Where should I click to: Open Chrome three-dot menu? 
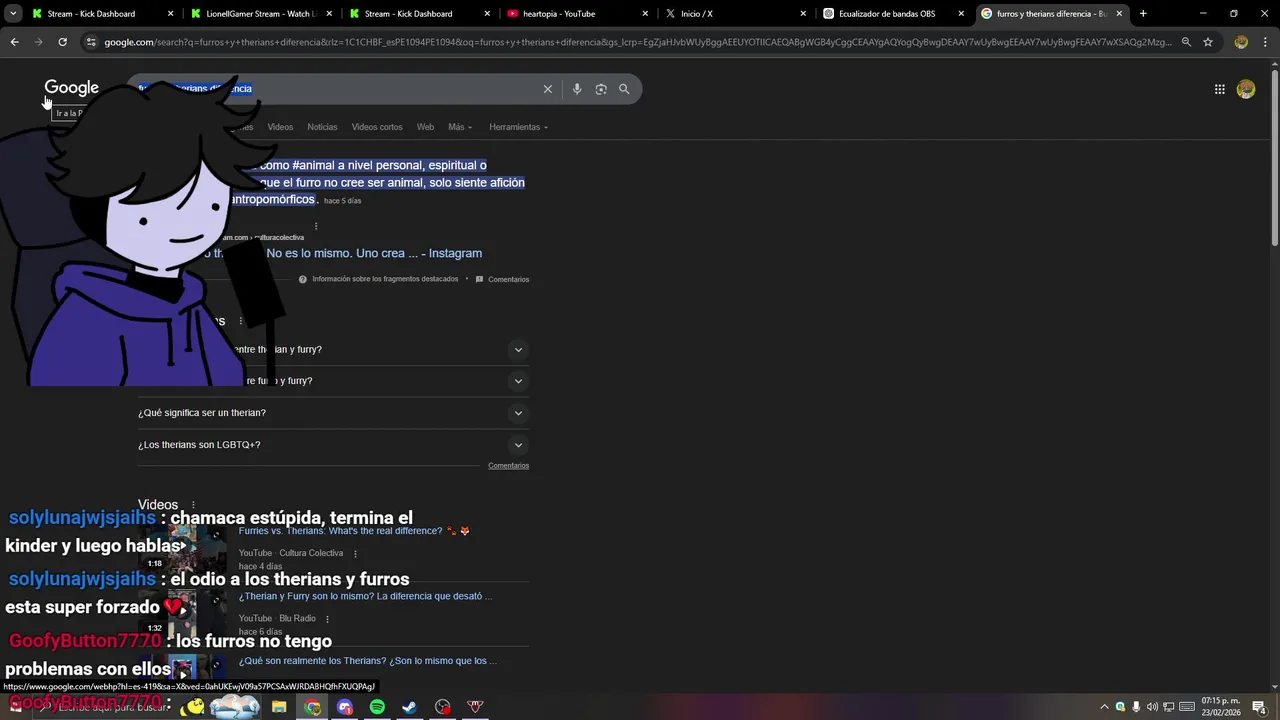click(x=1265, y=42)
